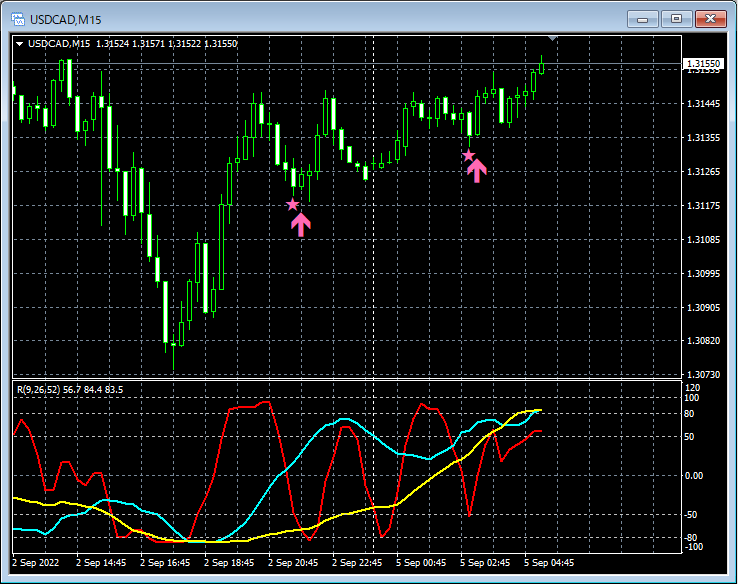Click the 2 Sep 20:45 time label

point(293,563)
